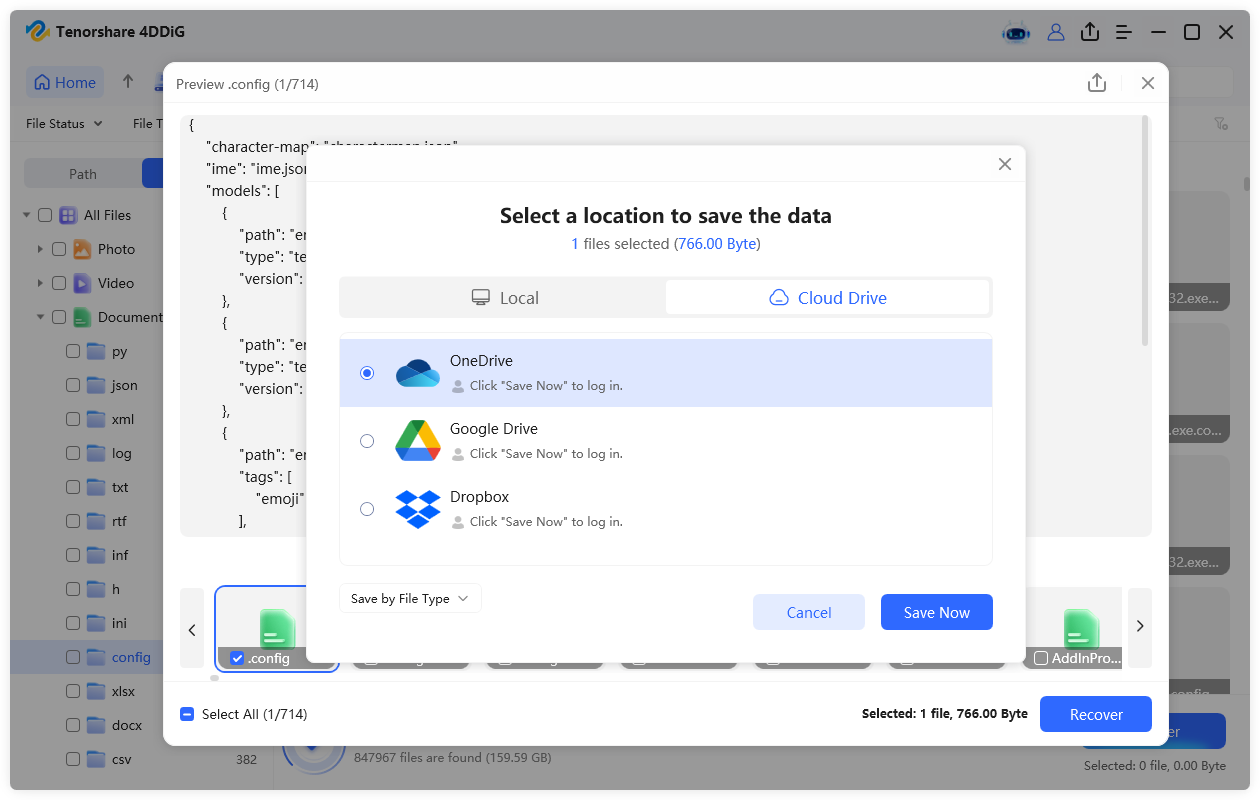Open the xlsx folder icon
The image size is (1260, 800).
(96, 691)
